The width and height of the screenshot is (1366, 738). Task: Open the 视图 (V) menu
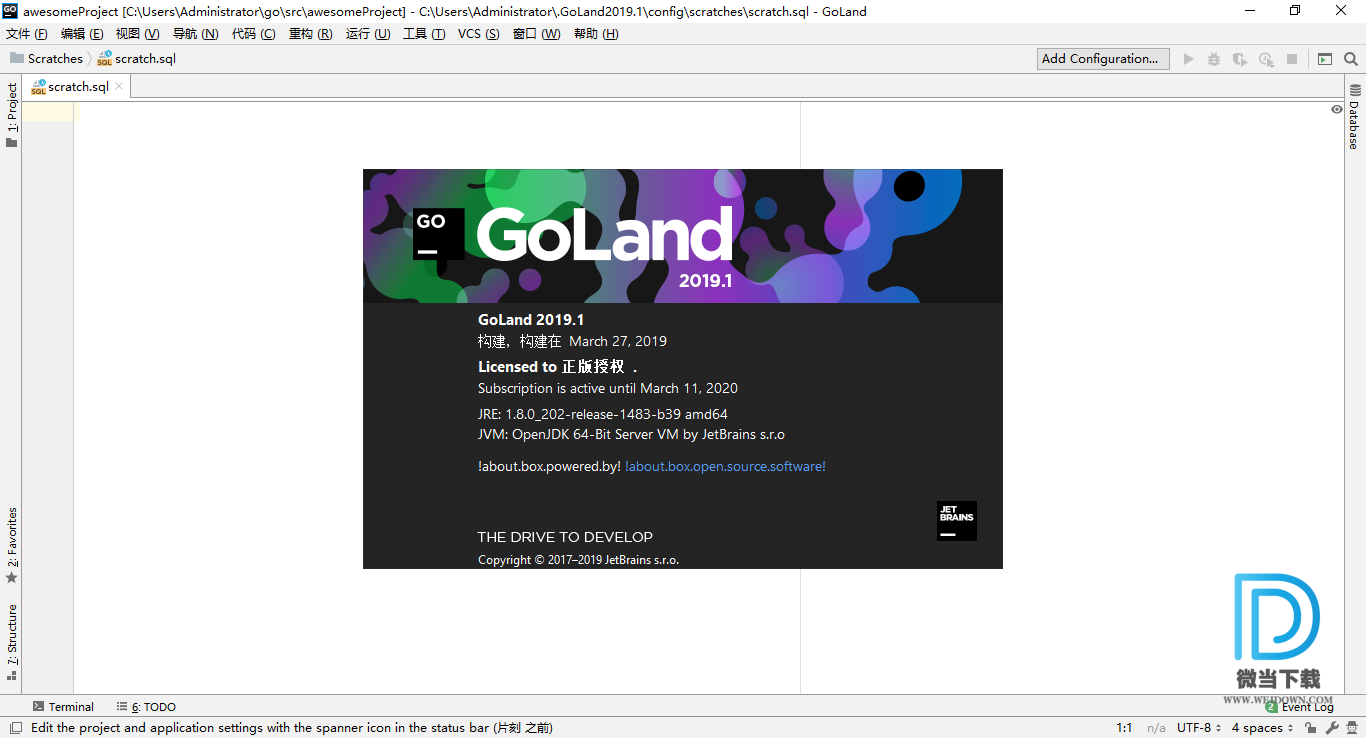coord(138,34)
